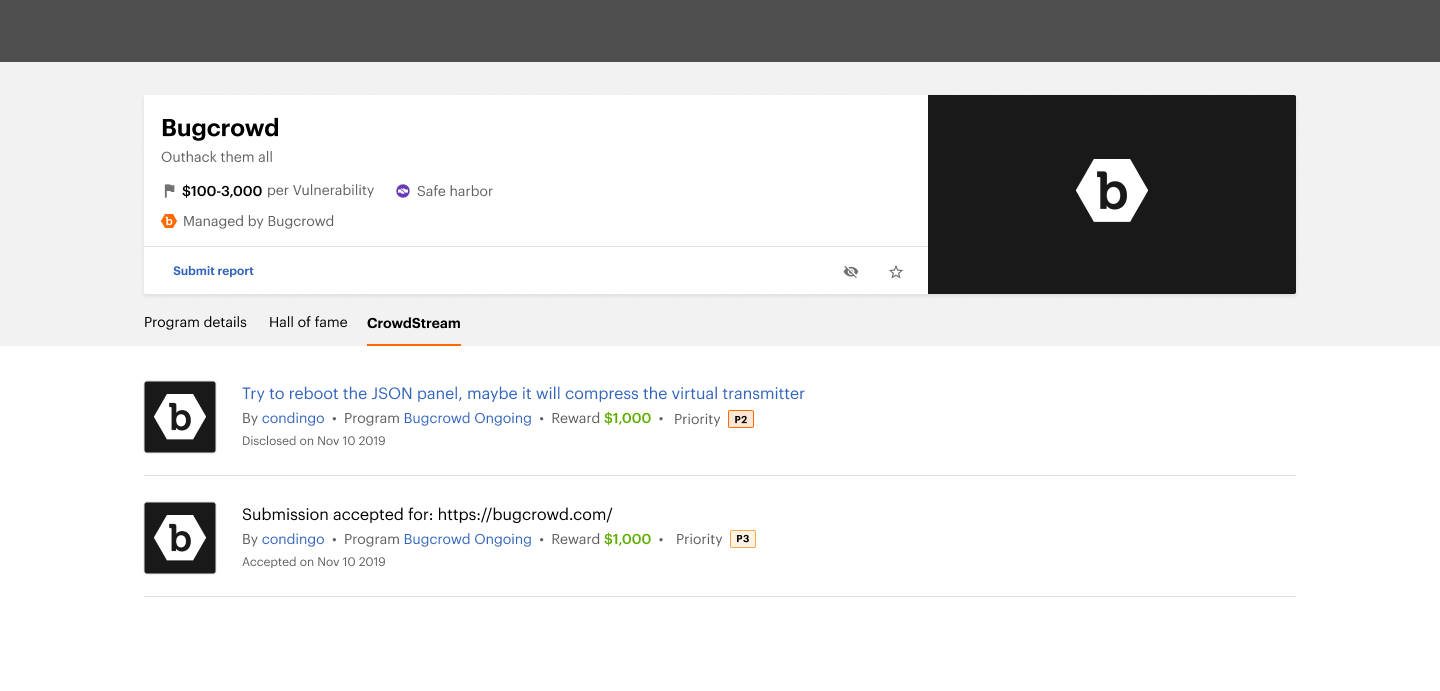The width and height of the screenshot is (1440, 691).
Task: Click the $1,000 reward in disclosed entry
Action: [x=627, y=419]
